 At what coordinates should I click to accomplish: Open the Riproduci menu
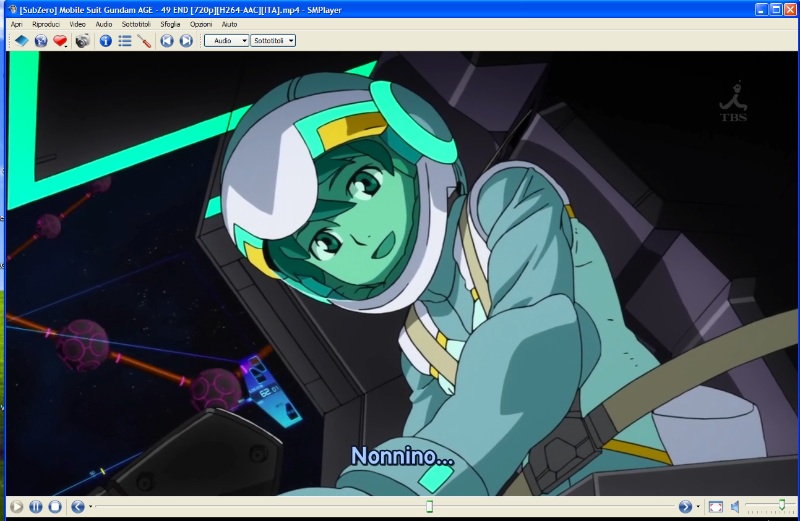[46, 23]
